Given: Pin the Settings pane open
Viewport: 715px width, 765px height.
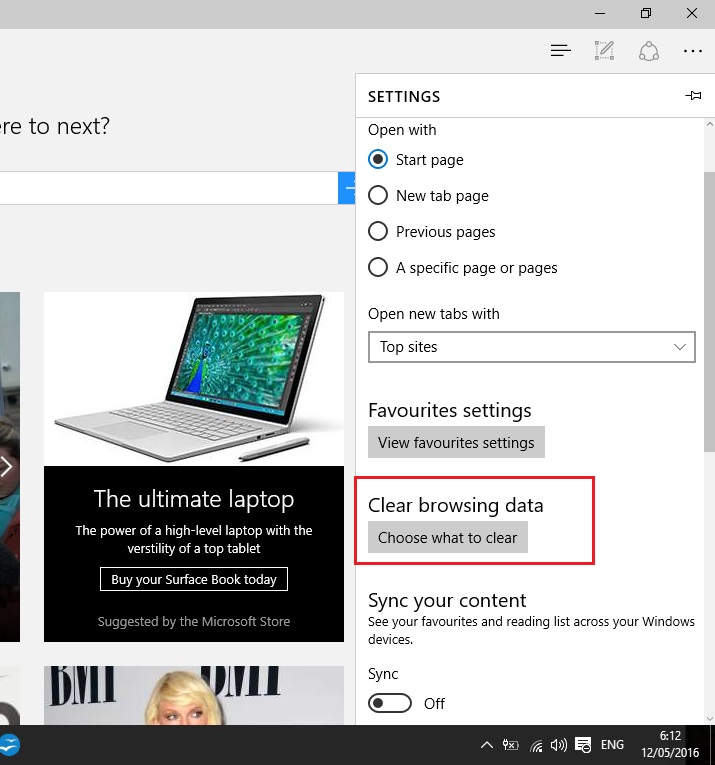Looking at the screenshot, I should [x=693, y=96].
